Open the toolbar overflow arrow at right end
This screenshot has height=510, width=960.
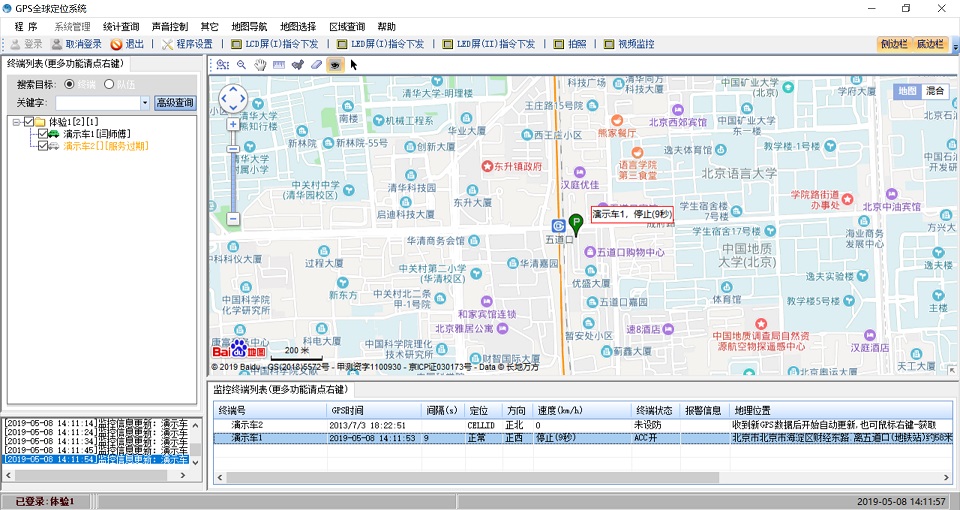click(956, 47)
